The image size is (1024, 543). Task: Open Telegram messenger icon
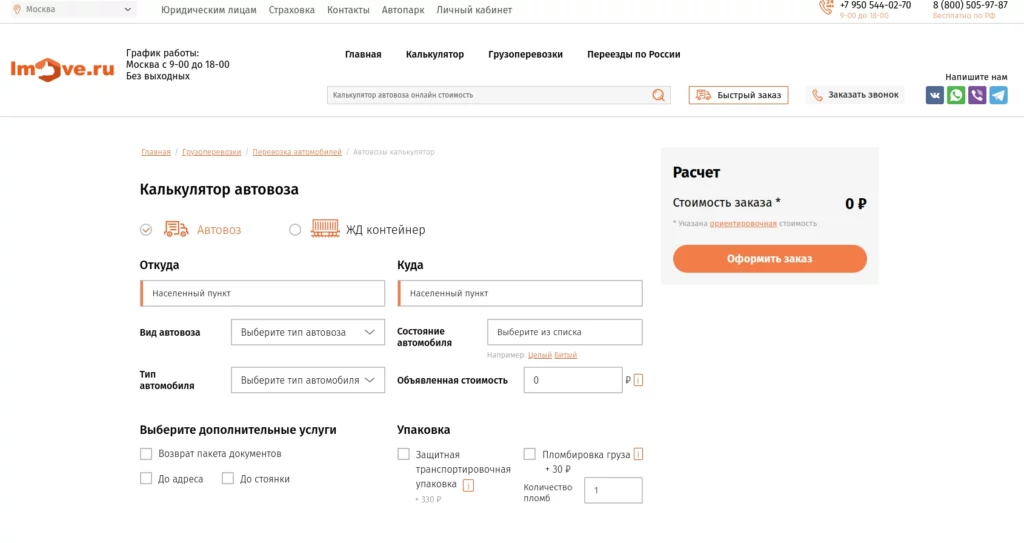point(999,95)
